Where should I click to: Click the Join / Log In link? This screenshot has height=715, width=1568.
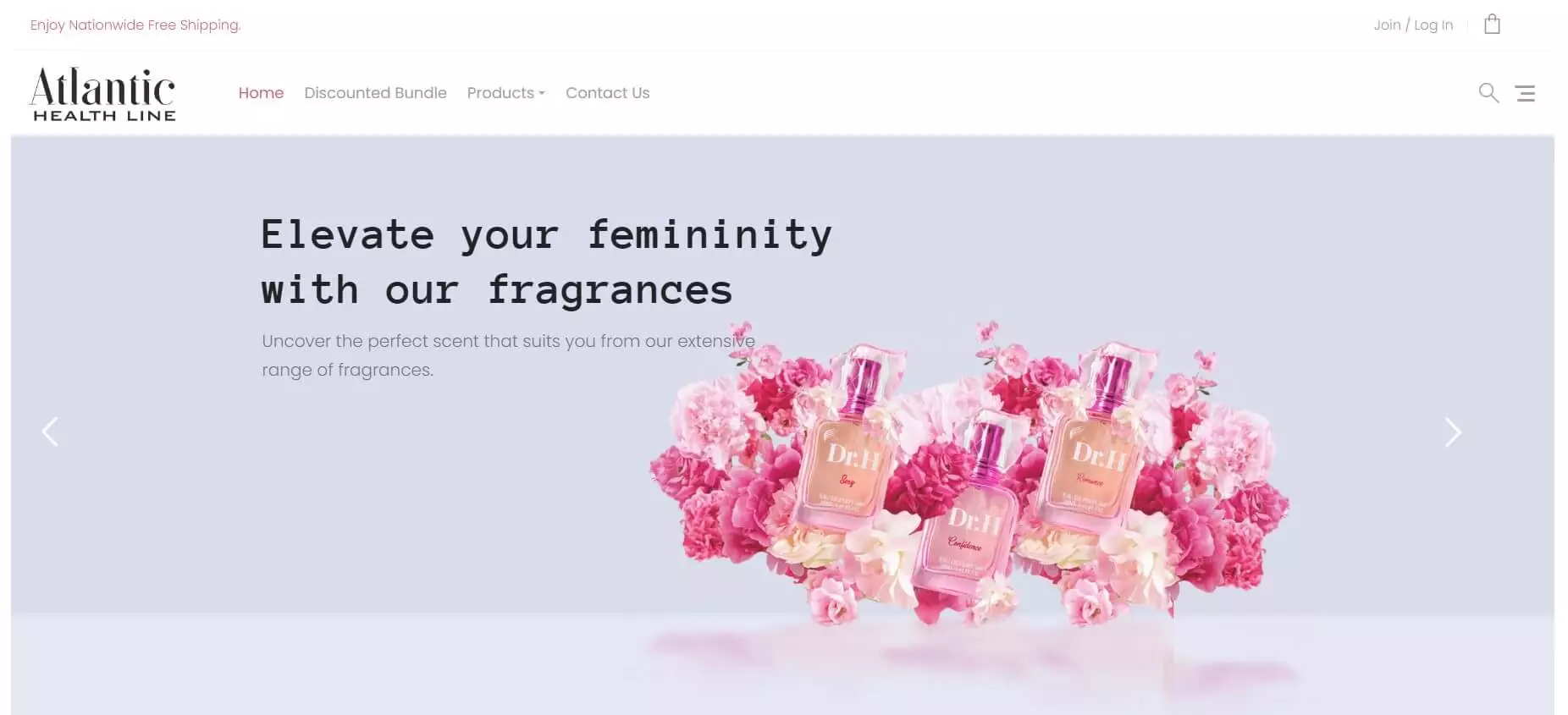(x=1413, y=25)
